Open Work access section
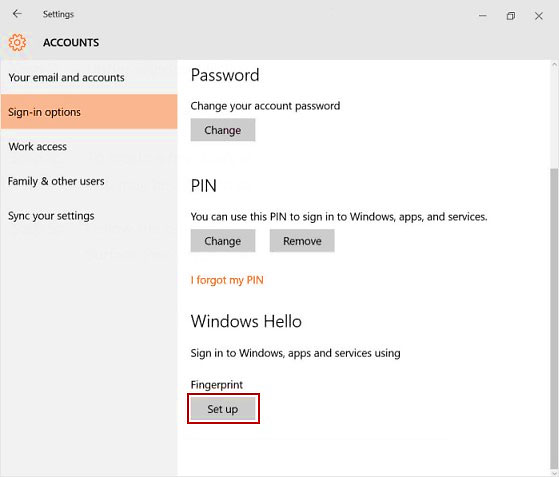The image size is (559, 477). [x=89, y=146]
